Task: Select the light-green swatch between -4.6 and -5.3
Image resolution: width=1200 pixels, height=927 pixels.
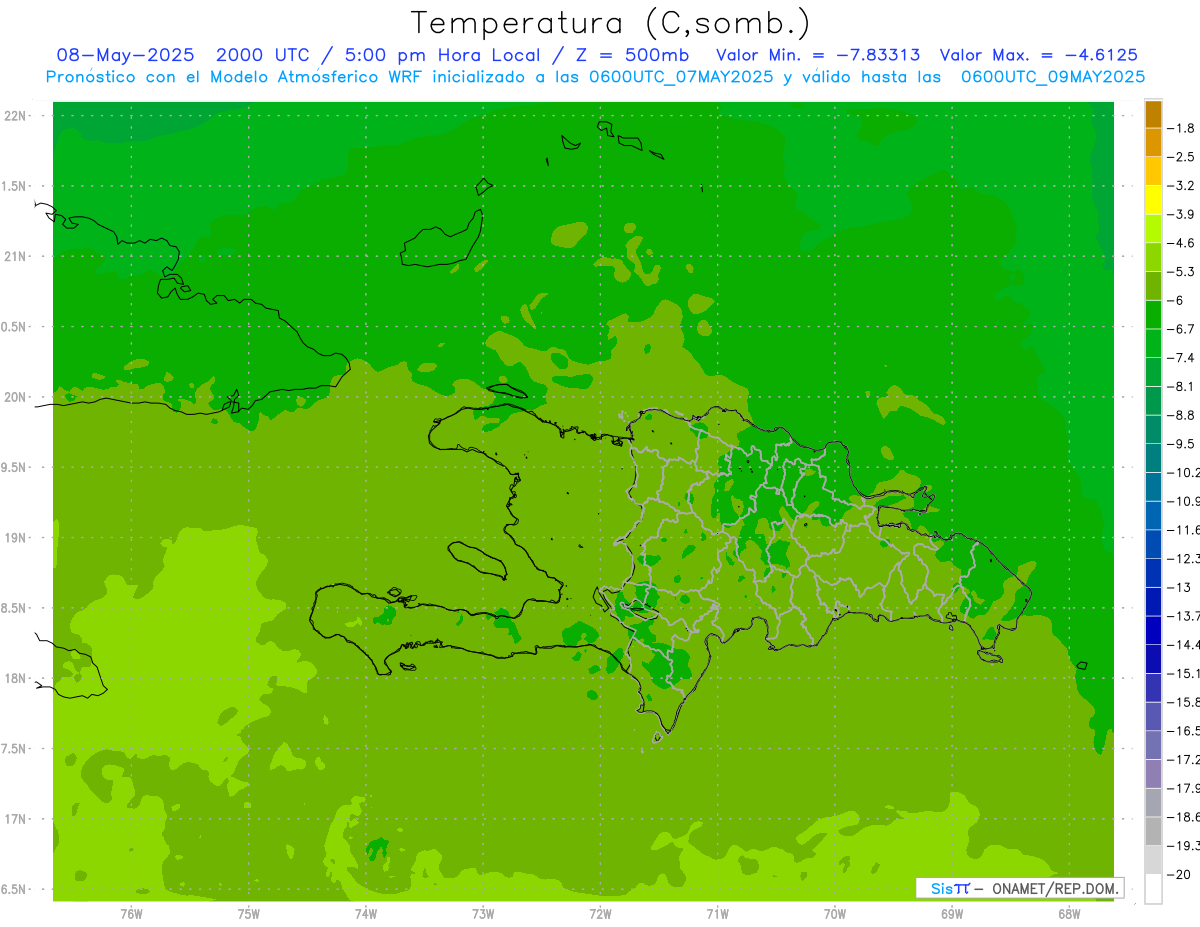Action: (1153, 257)
